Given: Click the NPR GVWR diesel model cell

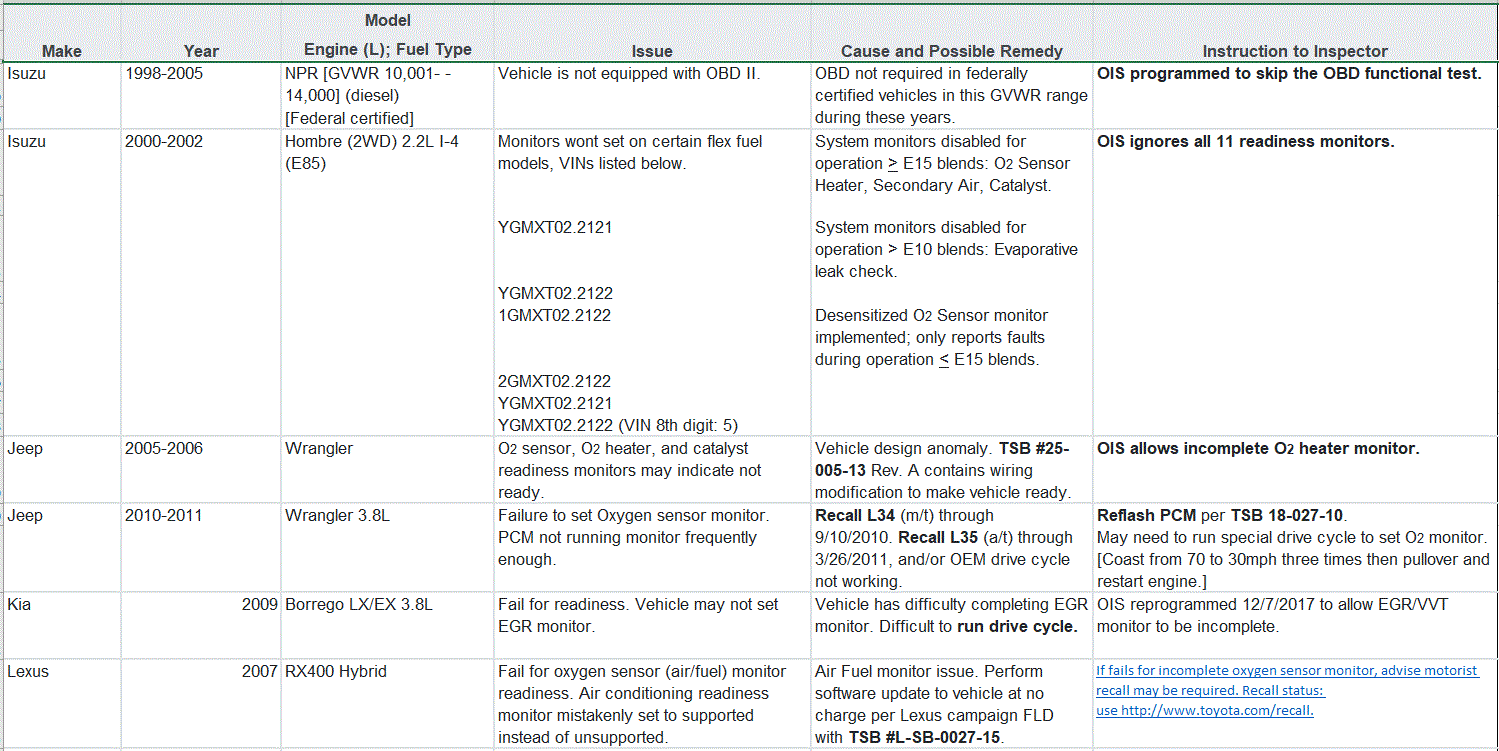Looking at the screenshot, I should (387, 96).
